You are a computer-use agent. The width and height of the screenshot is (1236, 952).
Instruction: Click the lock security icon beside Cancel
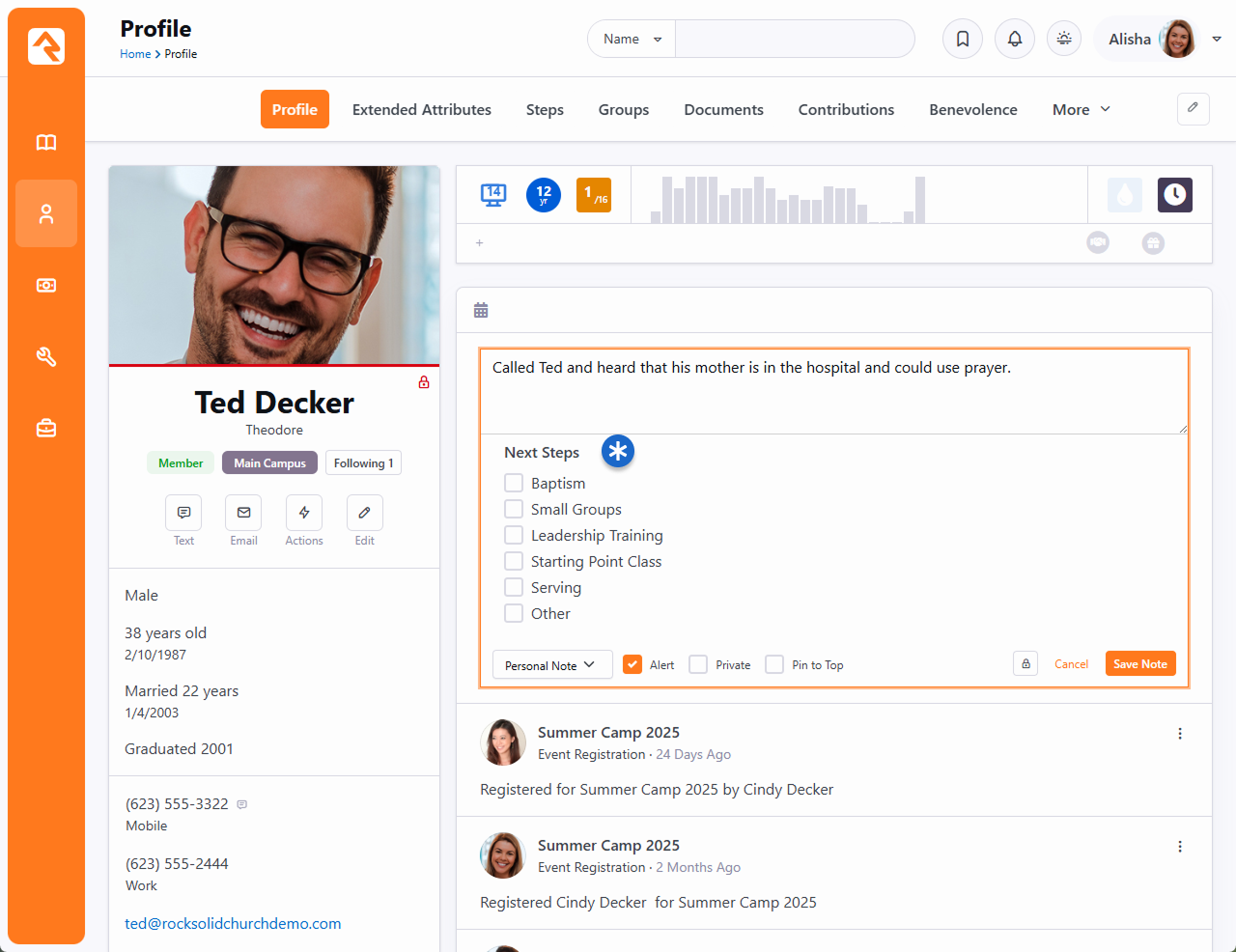[x=1025, y=663]
